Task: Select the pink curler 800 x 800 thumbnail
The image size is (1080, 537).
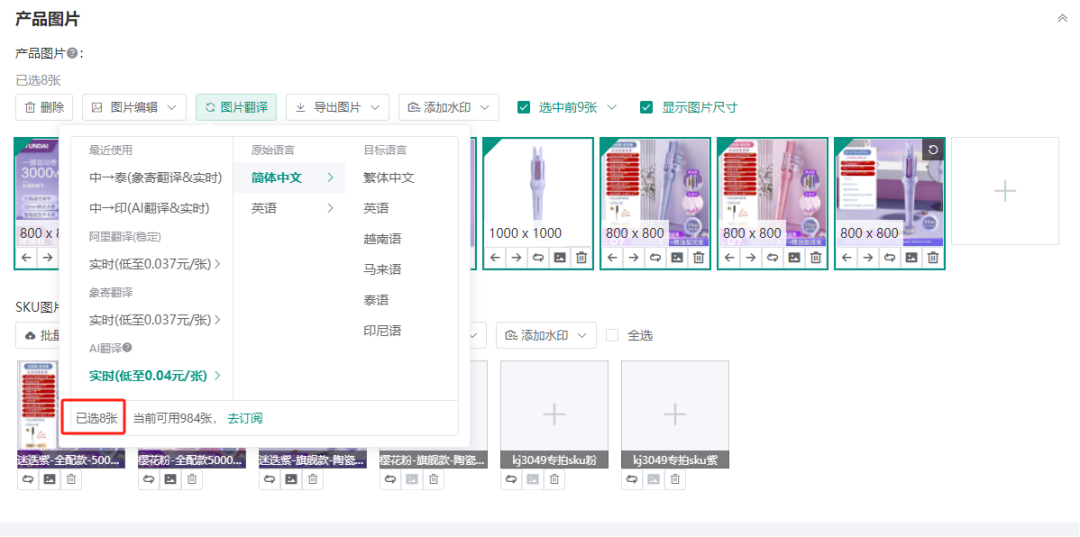Action: click(x=772, y=191)
